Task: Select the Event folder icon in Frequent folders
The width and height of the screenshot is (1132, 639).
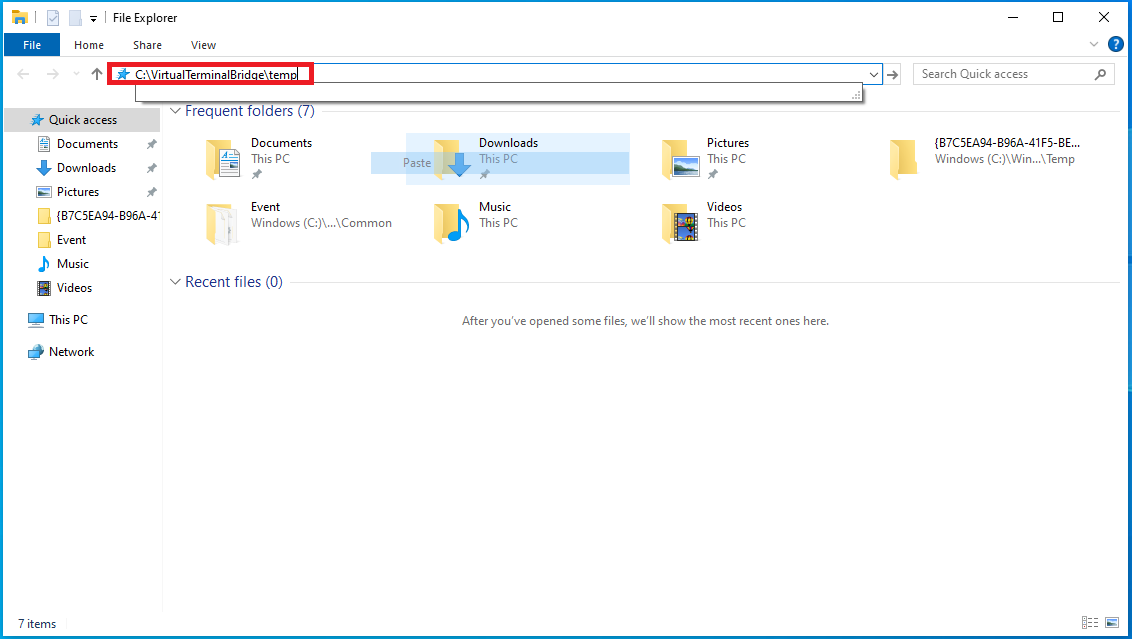Action: [x=222, y=223]
